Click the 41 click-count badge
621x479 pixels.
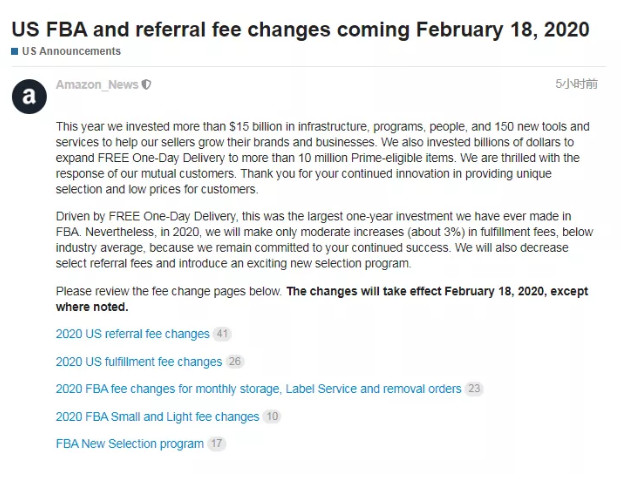click(x=222, y=334)
